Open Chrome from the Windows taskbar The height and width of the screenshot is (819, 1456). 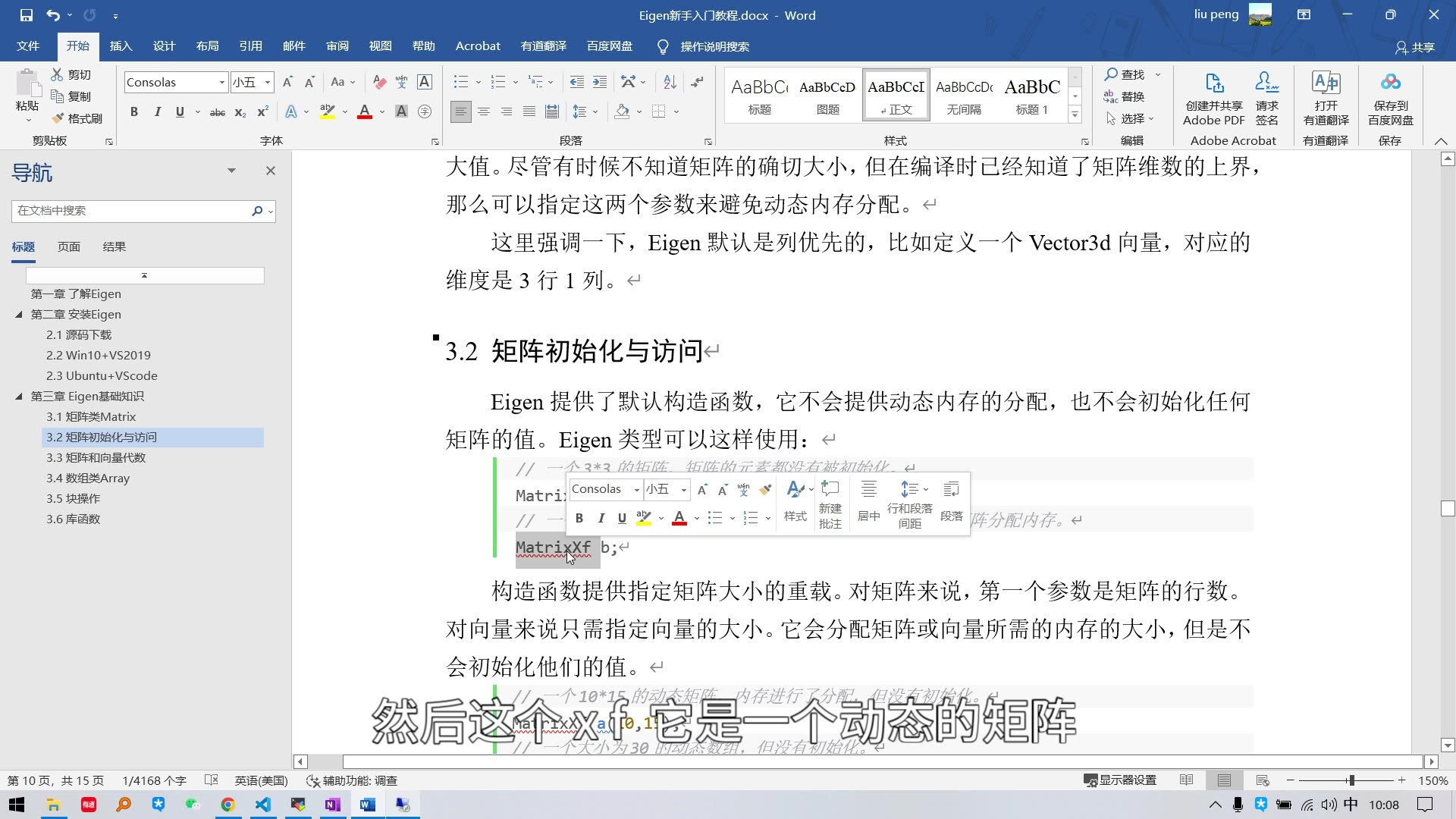(x=227, y=805)
